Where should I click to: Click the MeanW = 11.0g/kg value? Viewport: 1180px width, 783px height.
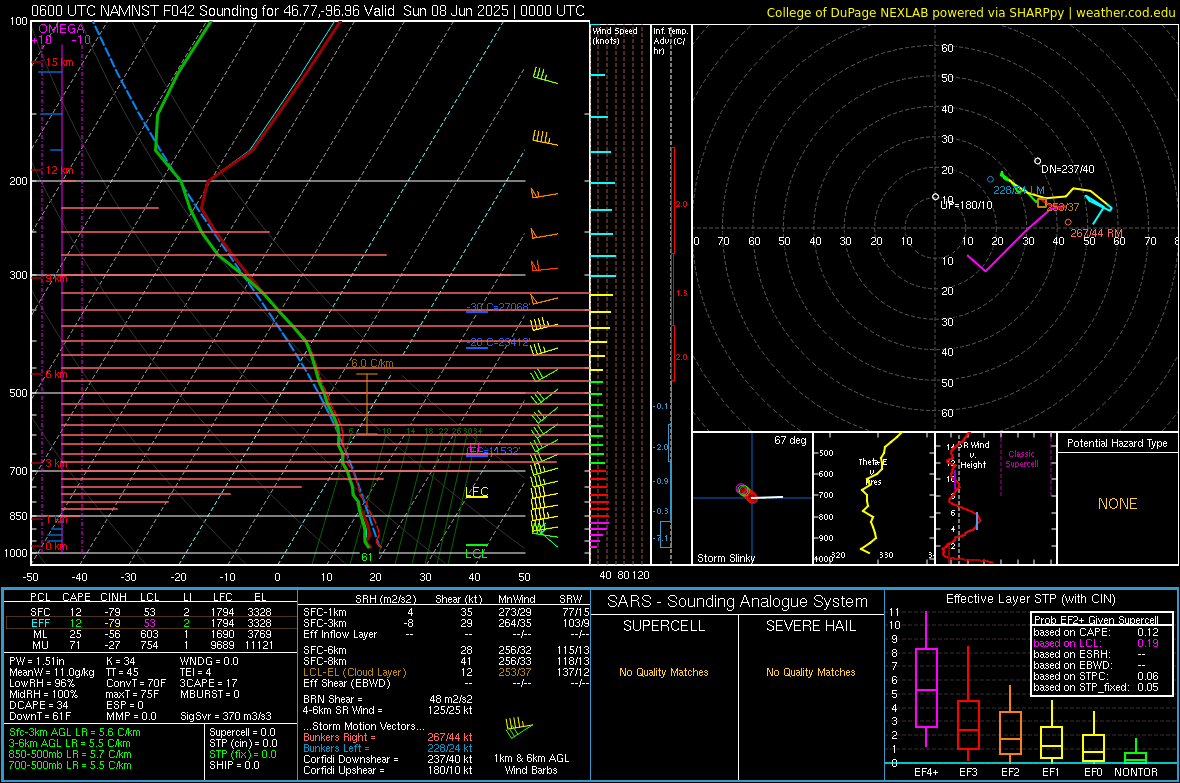[52, 672]
